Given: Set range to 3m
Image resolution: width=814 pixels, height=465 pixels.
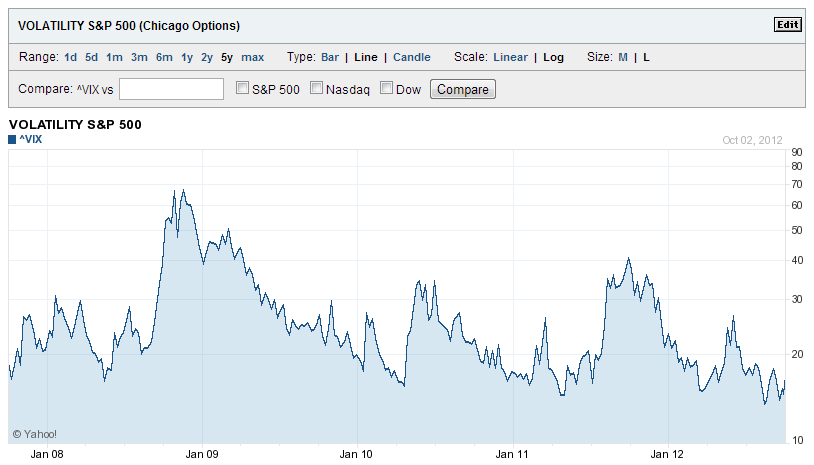Looking at the screenshot, I should tap(139, 57).
